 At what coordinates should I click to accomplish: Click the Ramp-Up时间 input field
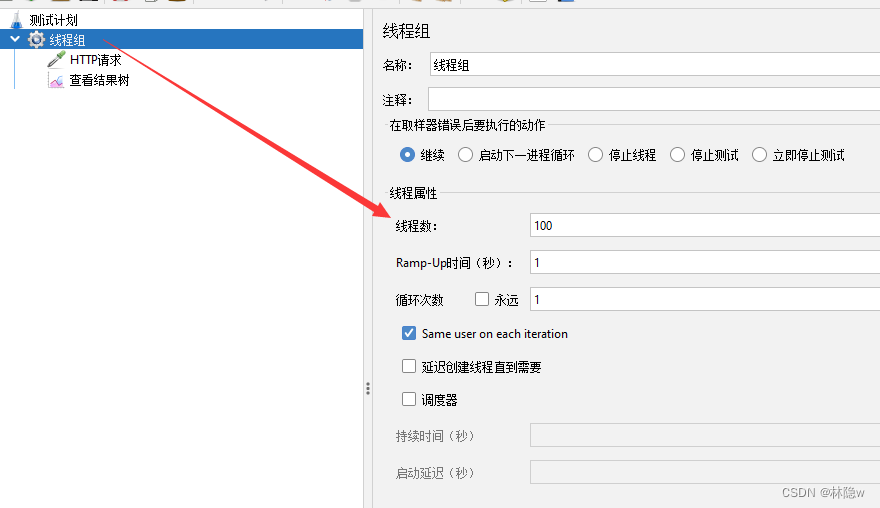click(705, 262)
